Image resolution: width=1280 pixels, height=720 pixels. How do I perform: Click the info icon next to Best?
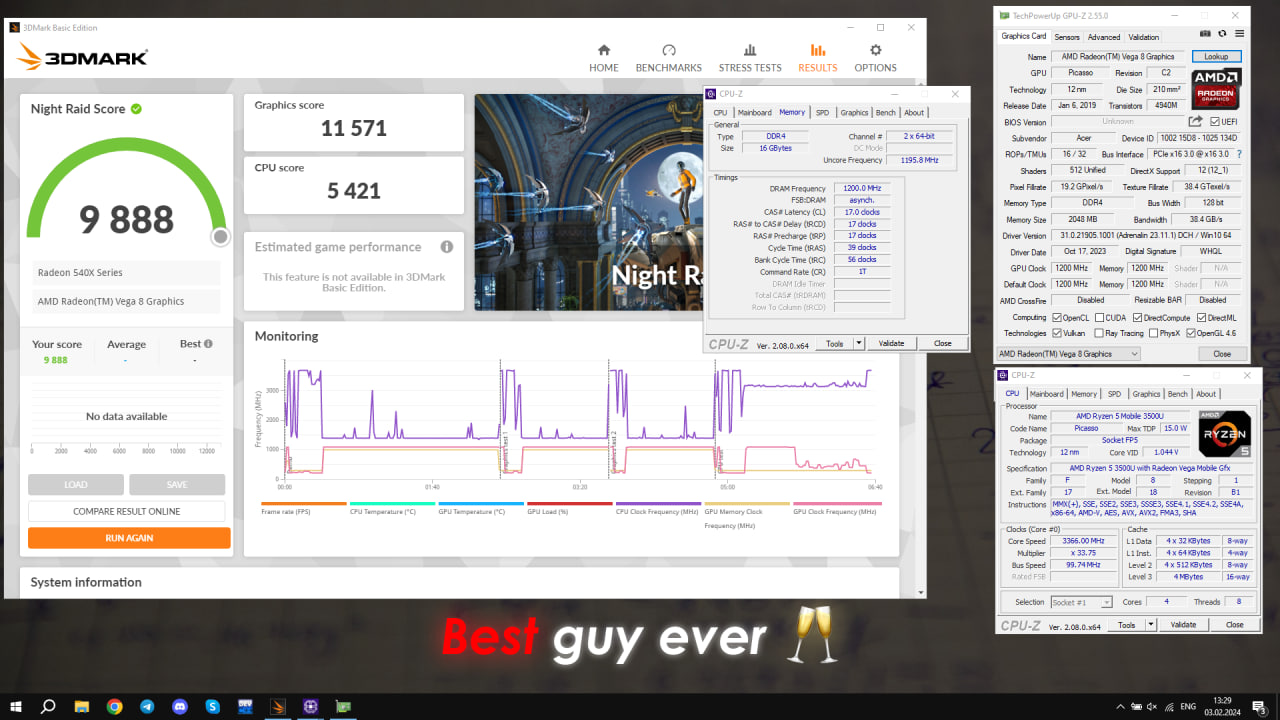click(x=208, y=344)
